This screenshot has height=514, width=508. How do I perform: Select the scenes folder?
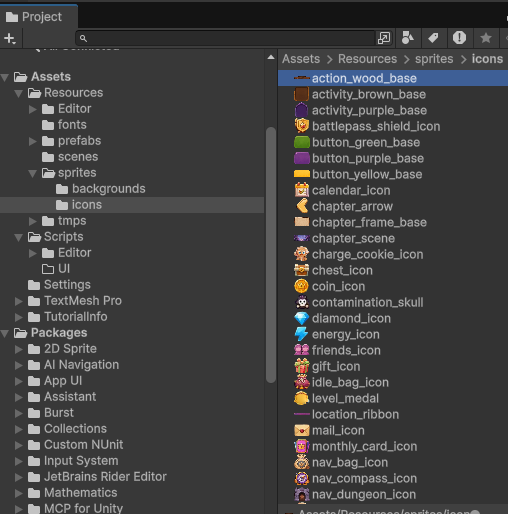(x=70, y=157)
